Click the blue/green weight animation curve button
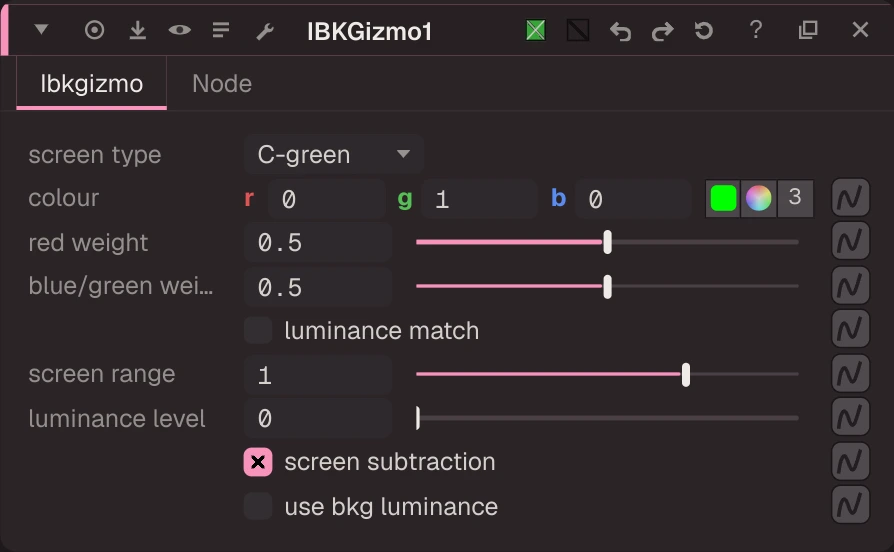This screenshot has width=894, height=552. tap(850, 285)
